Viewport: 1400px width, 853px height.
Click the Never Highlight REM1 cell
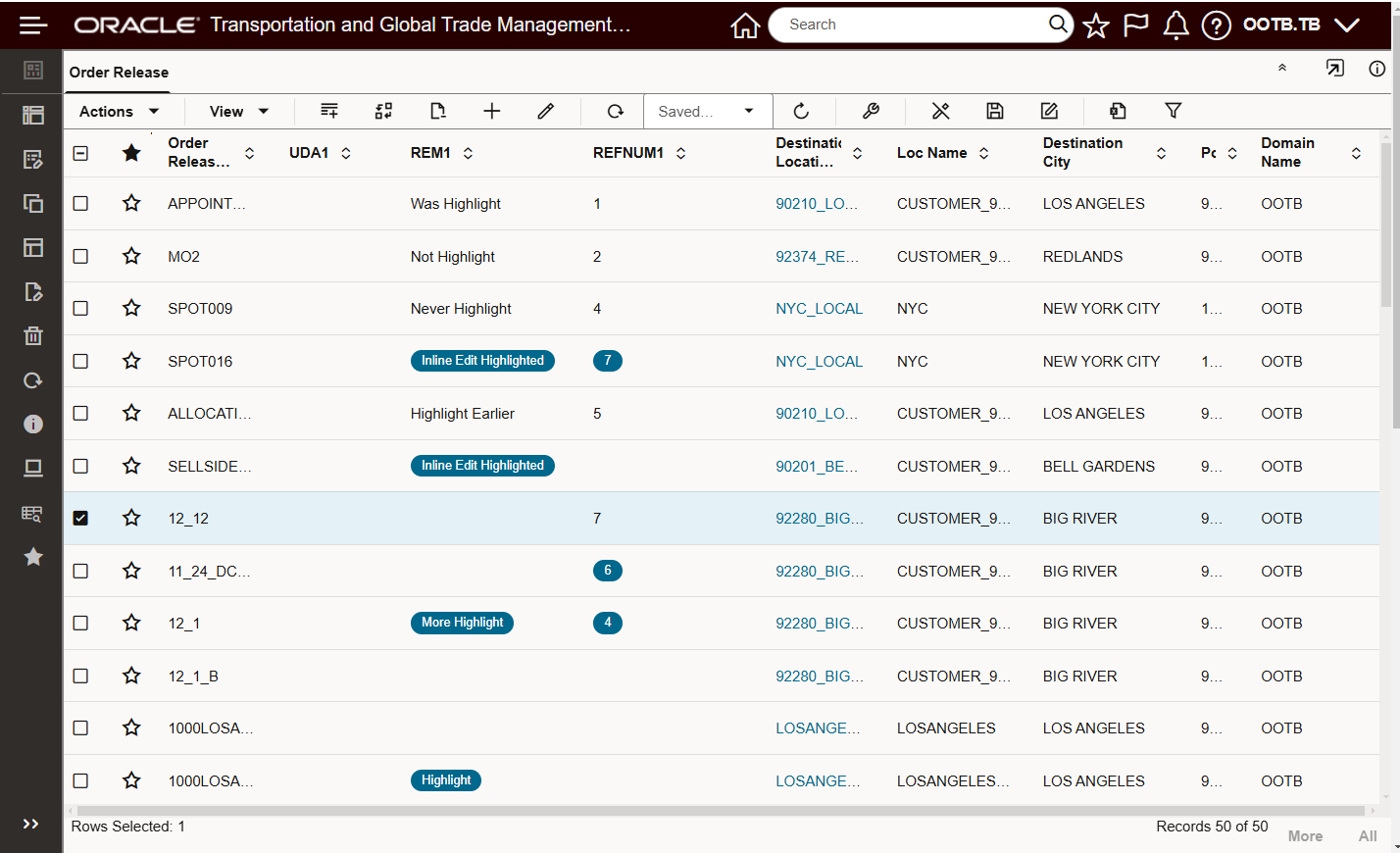pos(461,308)
